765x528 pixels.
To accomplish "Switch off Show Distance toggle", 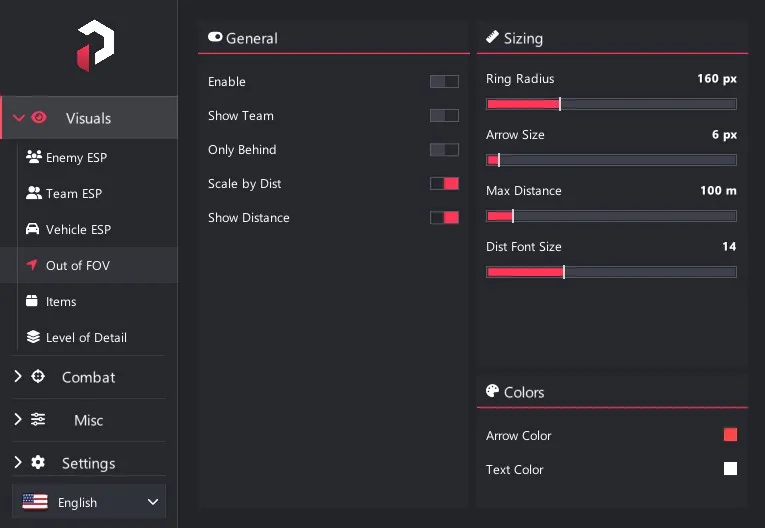I will click(x=444, y=218).
